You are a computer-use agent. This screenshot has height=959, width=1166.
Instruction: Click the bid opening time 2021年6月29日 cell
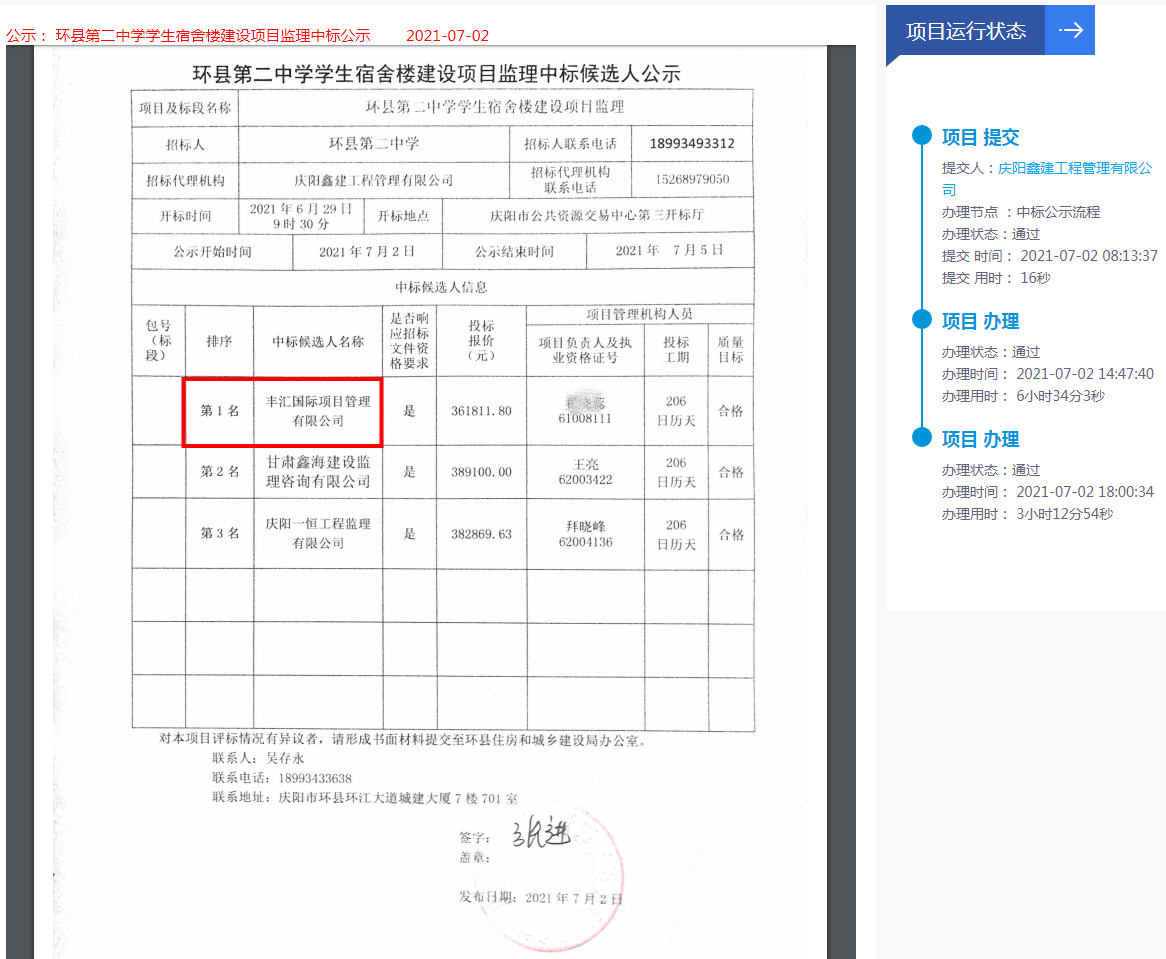(300, 216)
